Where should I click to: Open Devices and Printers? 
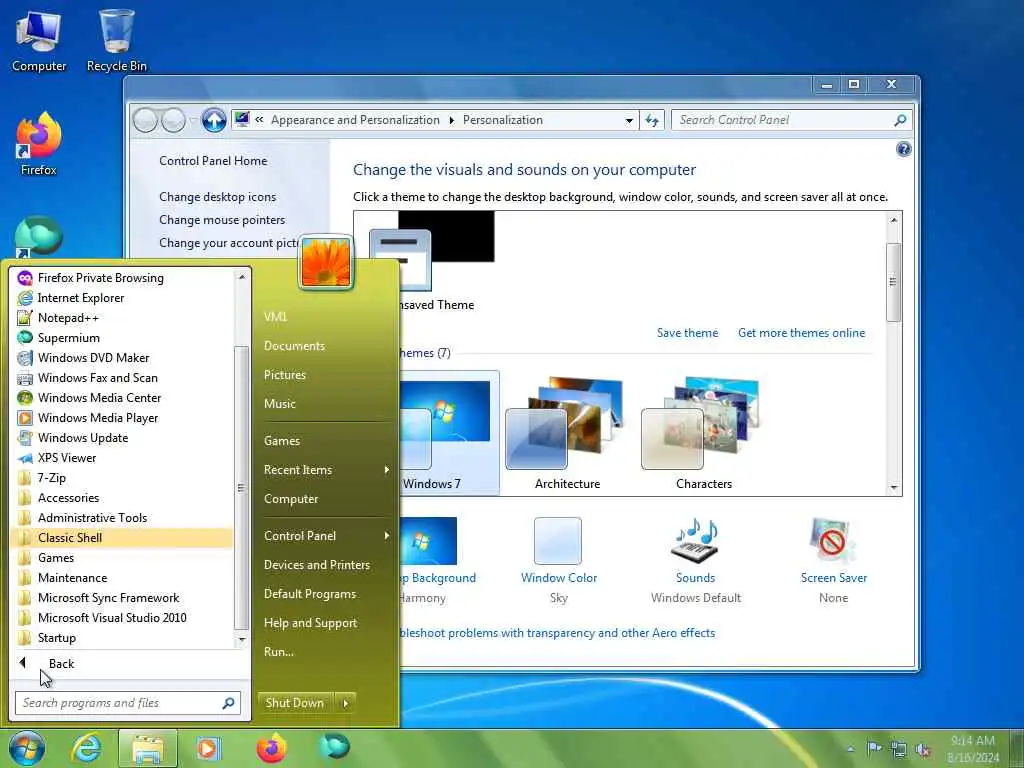317,565
